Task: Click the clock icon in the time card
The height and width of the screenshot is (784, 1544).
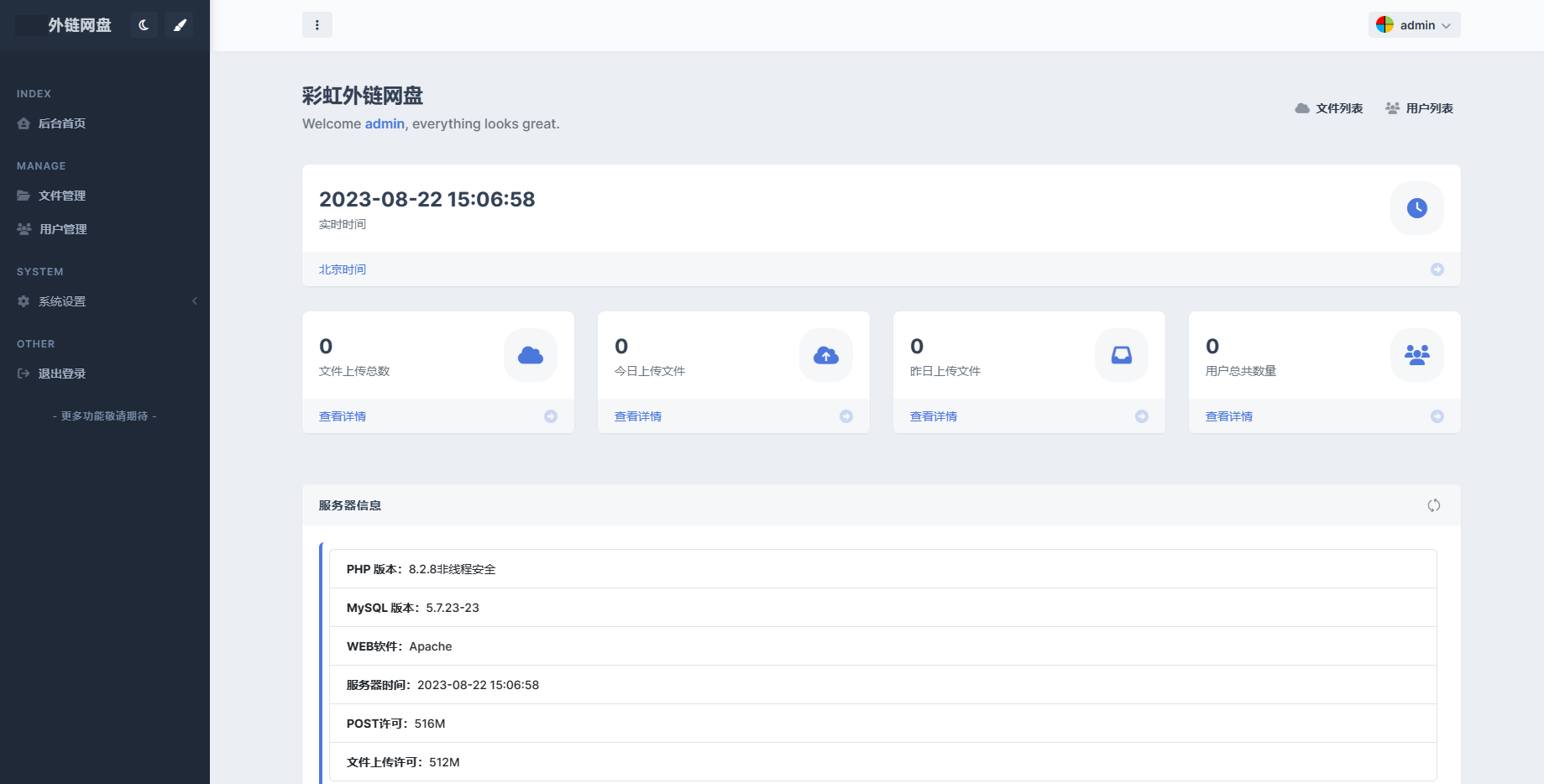Action: pos(1416,208)
